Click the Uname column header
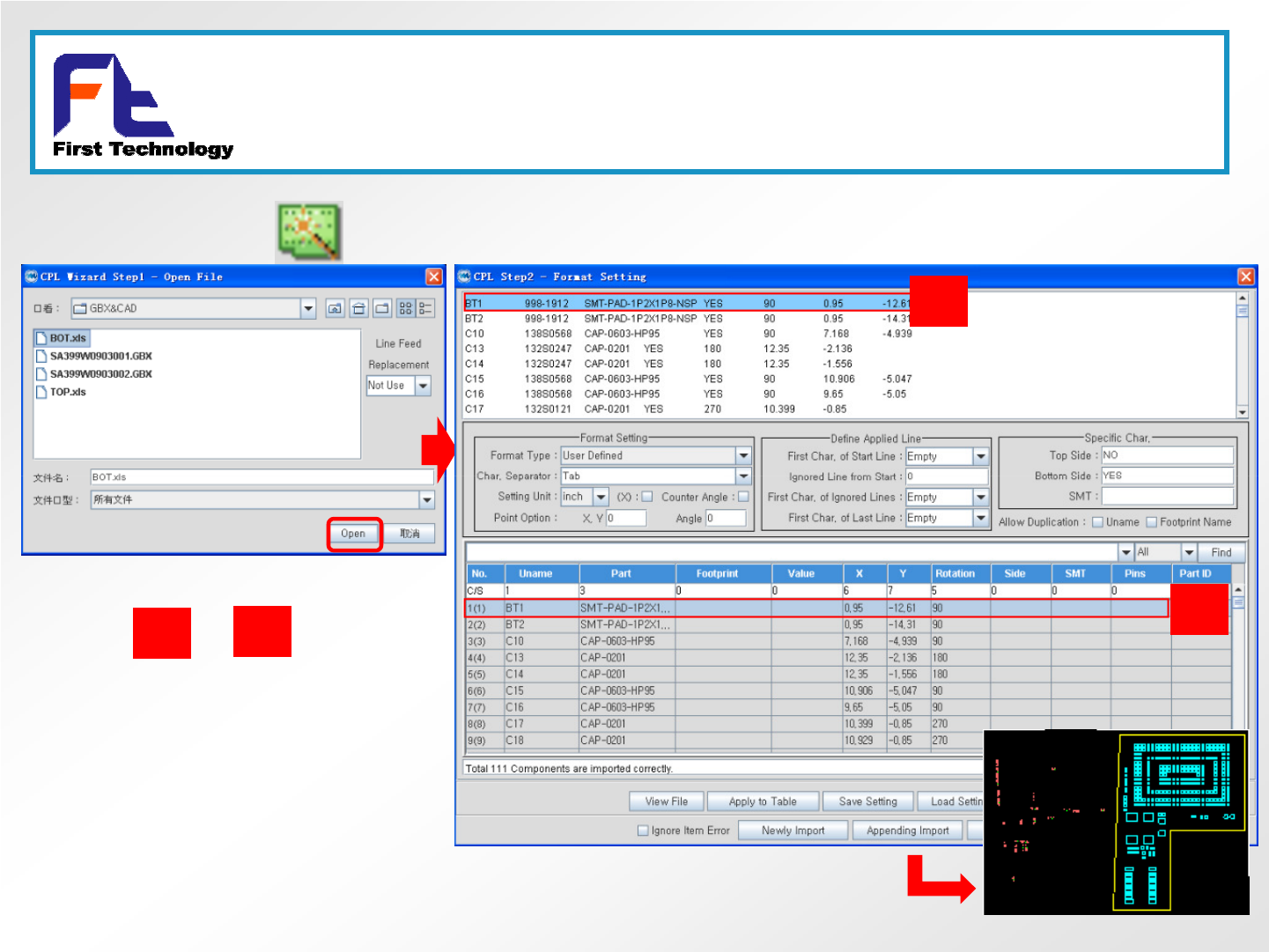Image resolution: width=1269 pixels, height=952 pixels. [535, 573]
